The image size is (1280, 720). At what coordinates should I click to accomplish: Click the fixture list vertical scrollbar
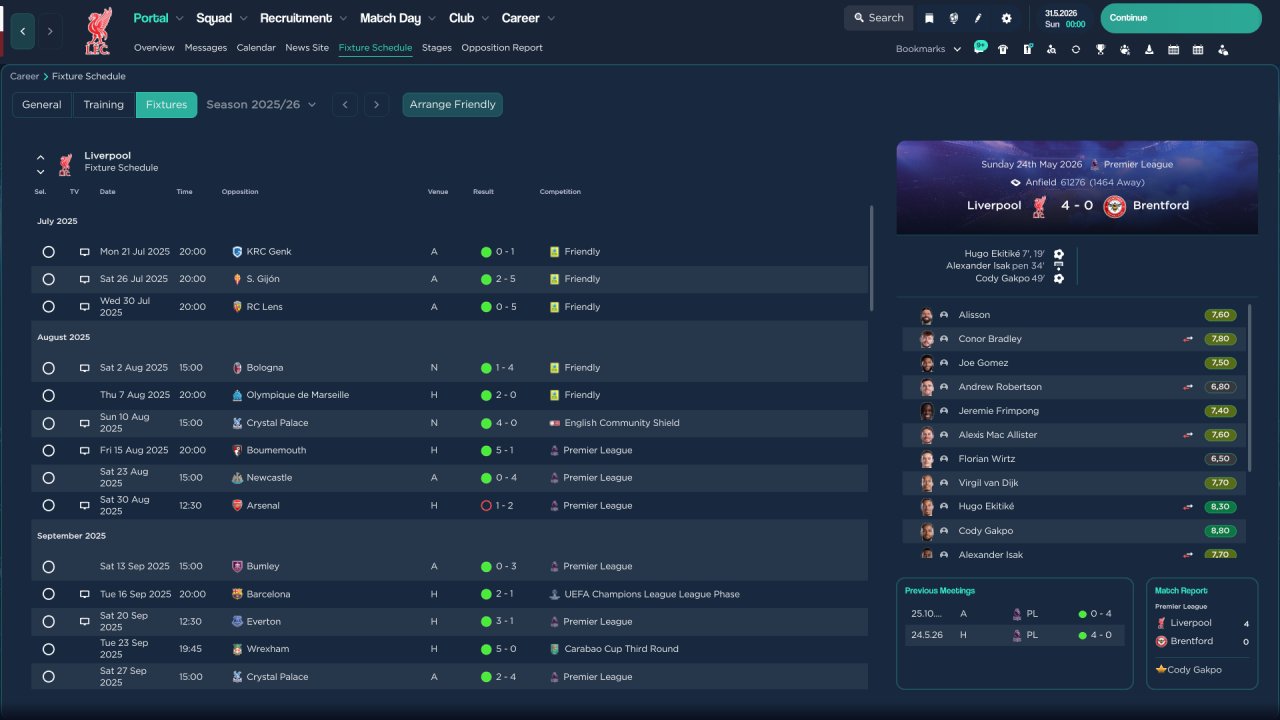(x=871, y=259)
